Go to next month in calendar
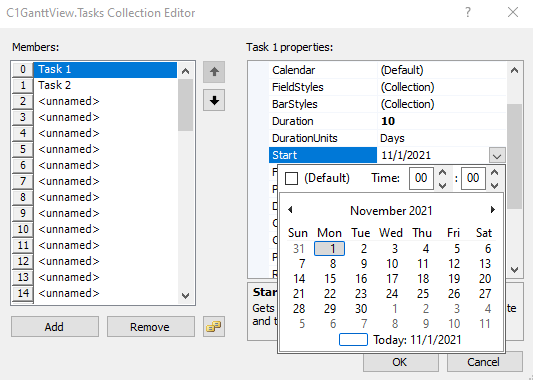This screenshot has width=533, height=380. 493,210
